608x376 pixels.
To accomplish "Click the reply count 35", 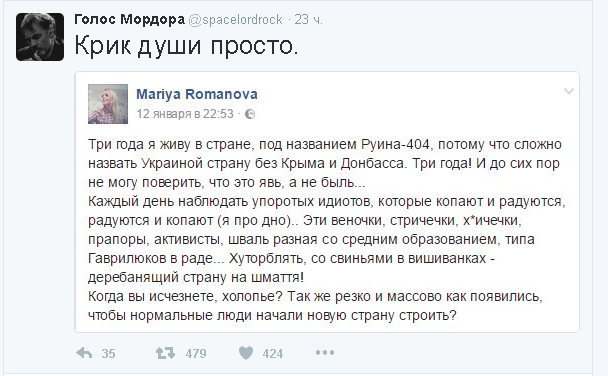I will 109,354.
